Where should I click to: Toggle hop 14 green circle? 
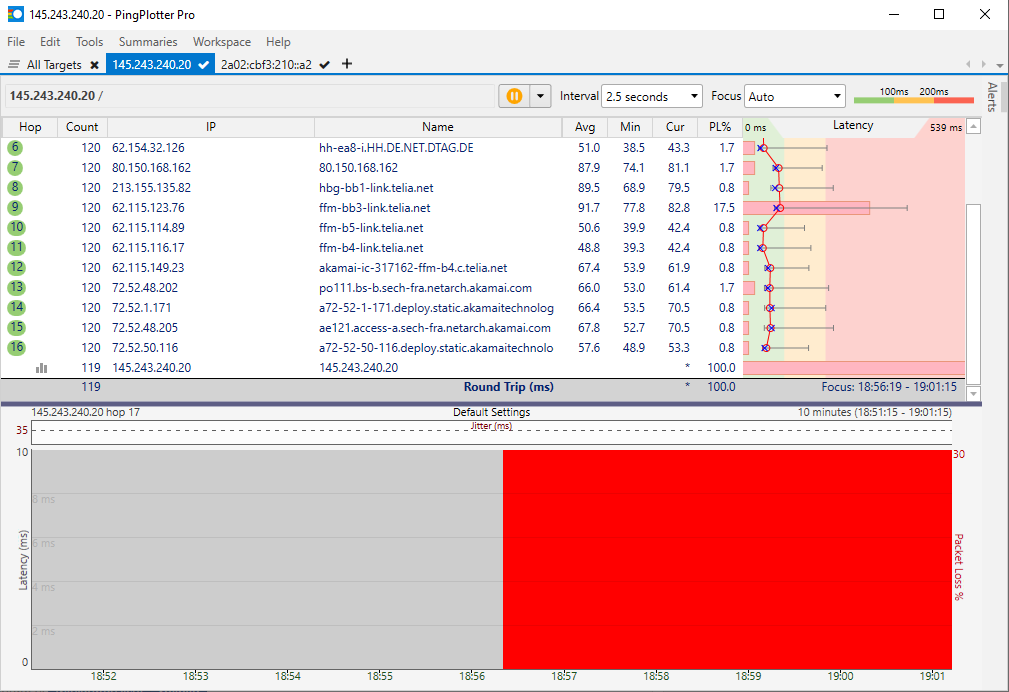pos(16,307)
